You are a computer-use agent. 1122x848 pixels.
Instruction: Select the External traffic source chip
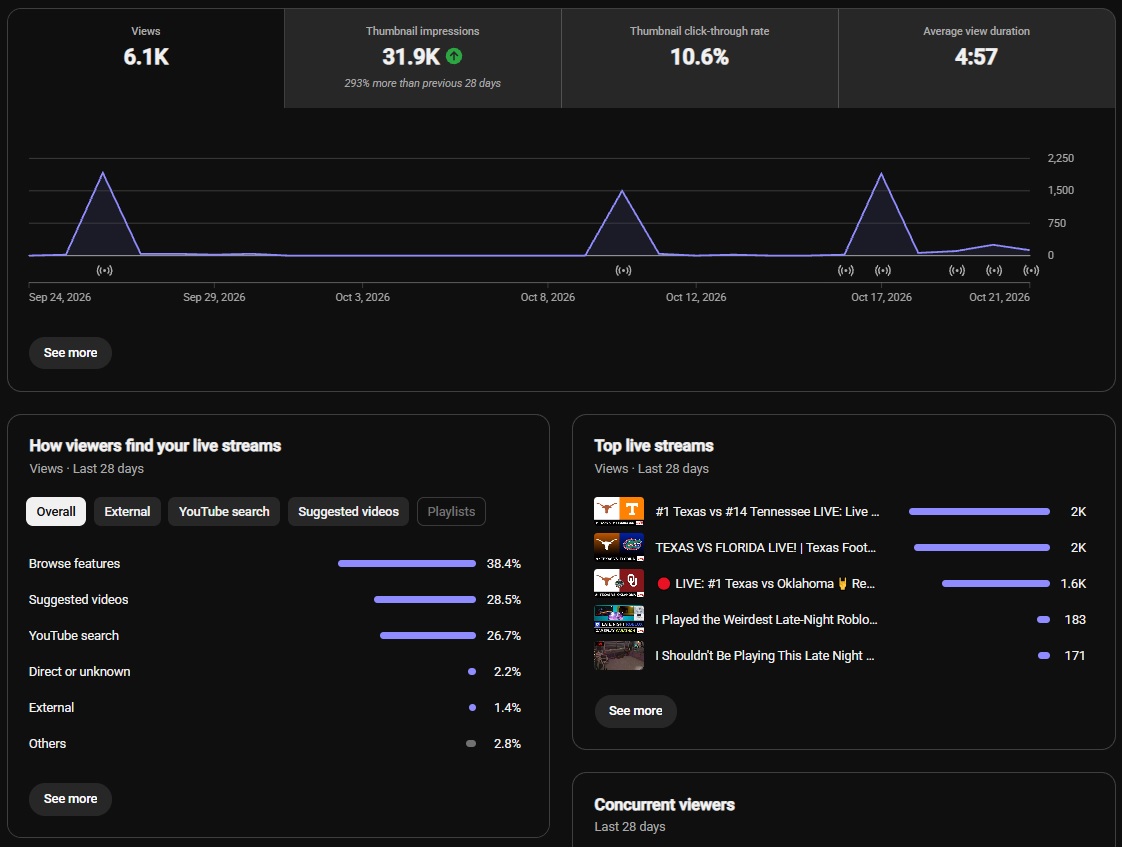point(127,512)
